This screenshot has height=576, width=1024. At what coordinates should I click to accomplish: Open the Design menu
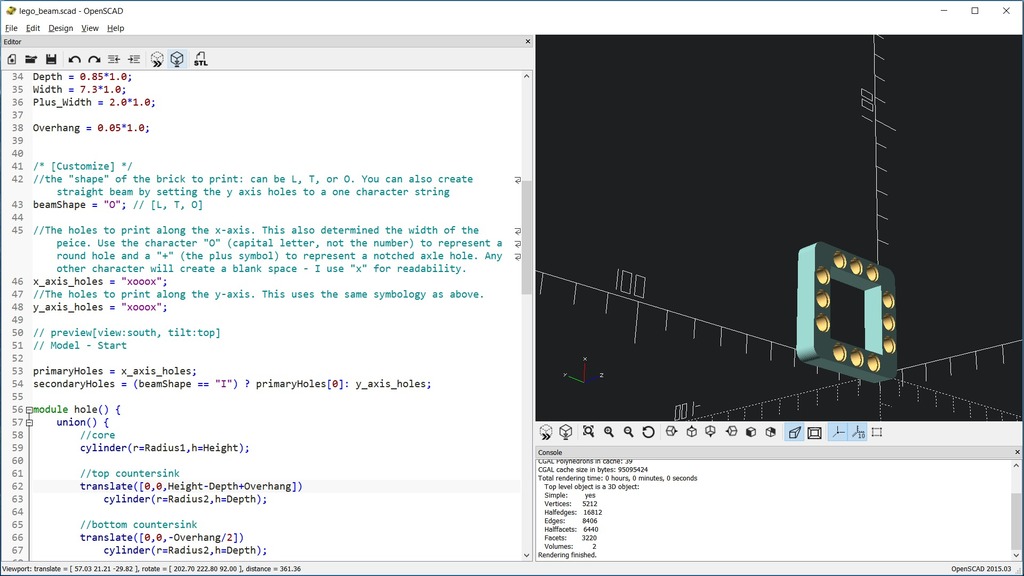(61, 28)
